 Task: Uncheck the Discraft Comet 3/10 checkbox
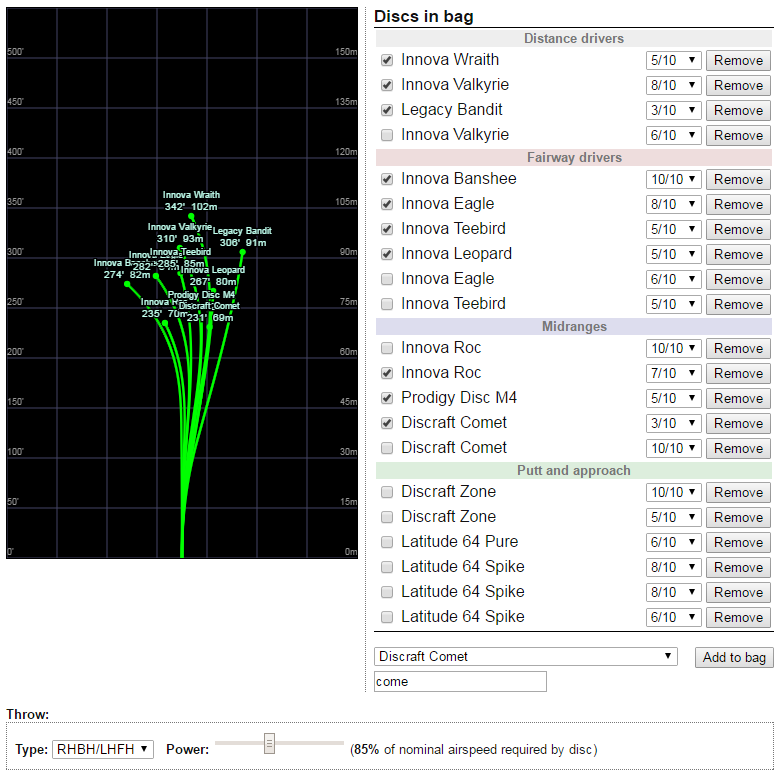387,423
